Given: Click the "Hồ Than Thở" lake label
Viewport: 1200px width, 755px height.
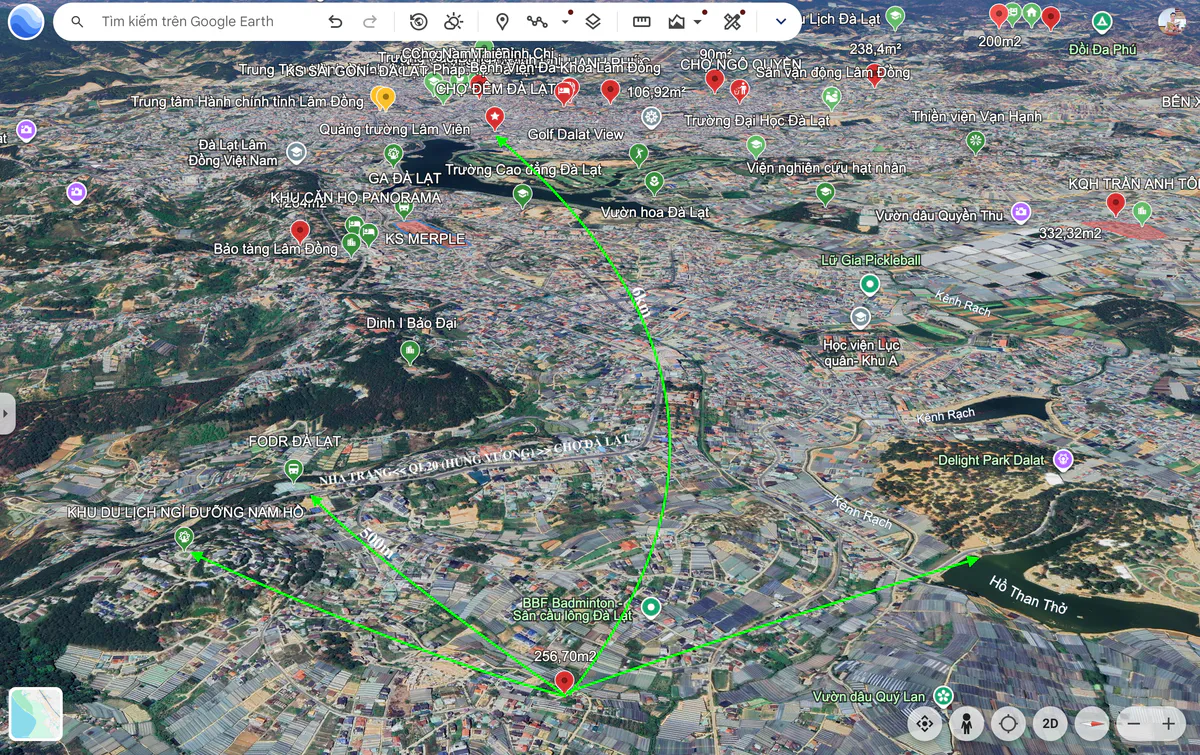Looking at the screenshot, I should click(x=1029, y=596).
